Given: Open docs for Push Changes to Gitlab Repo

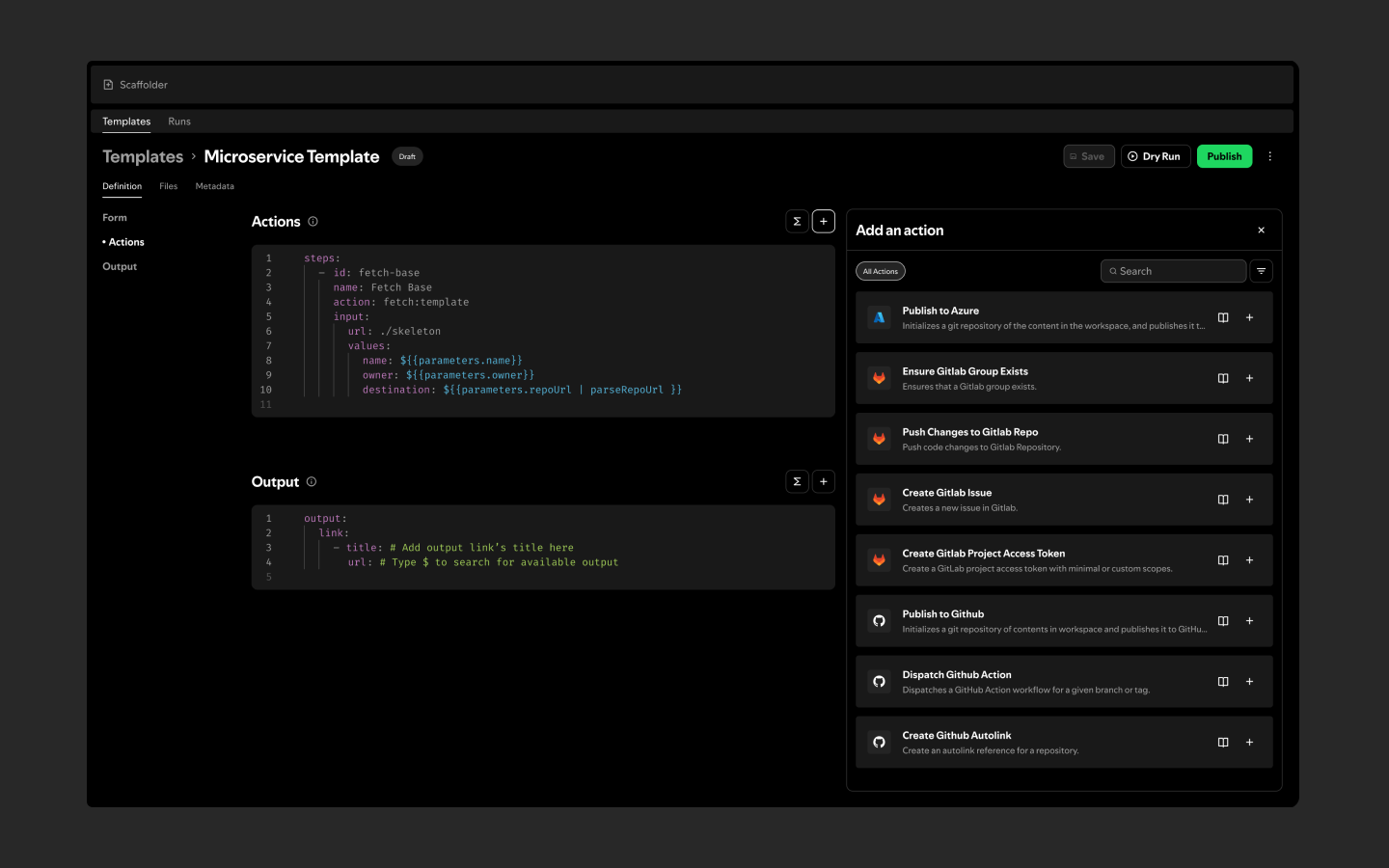Looking at the screenshot, I should coord(1223,439).
